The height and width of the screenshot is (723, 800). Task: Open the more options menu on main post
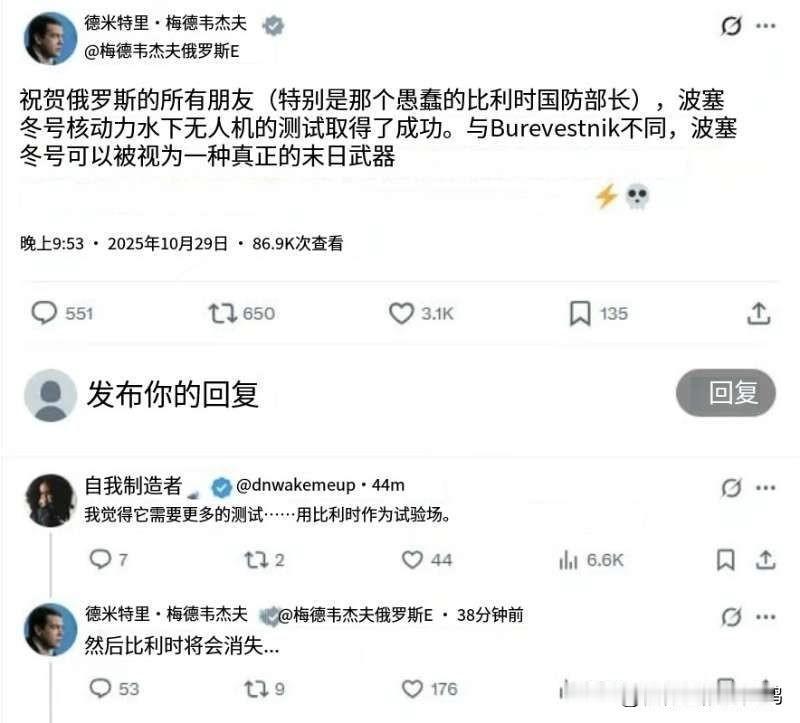[x=765, y=26]
